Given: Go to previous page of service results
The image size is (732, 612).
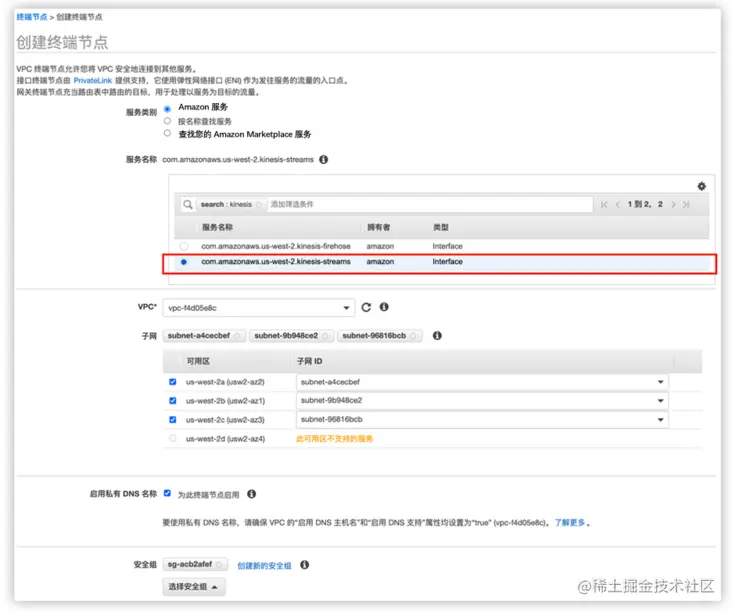Looking at the screenshot, I should pos(618,204).
